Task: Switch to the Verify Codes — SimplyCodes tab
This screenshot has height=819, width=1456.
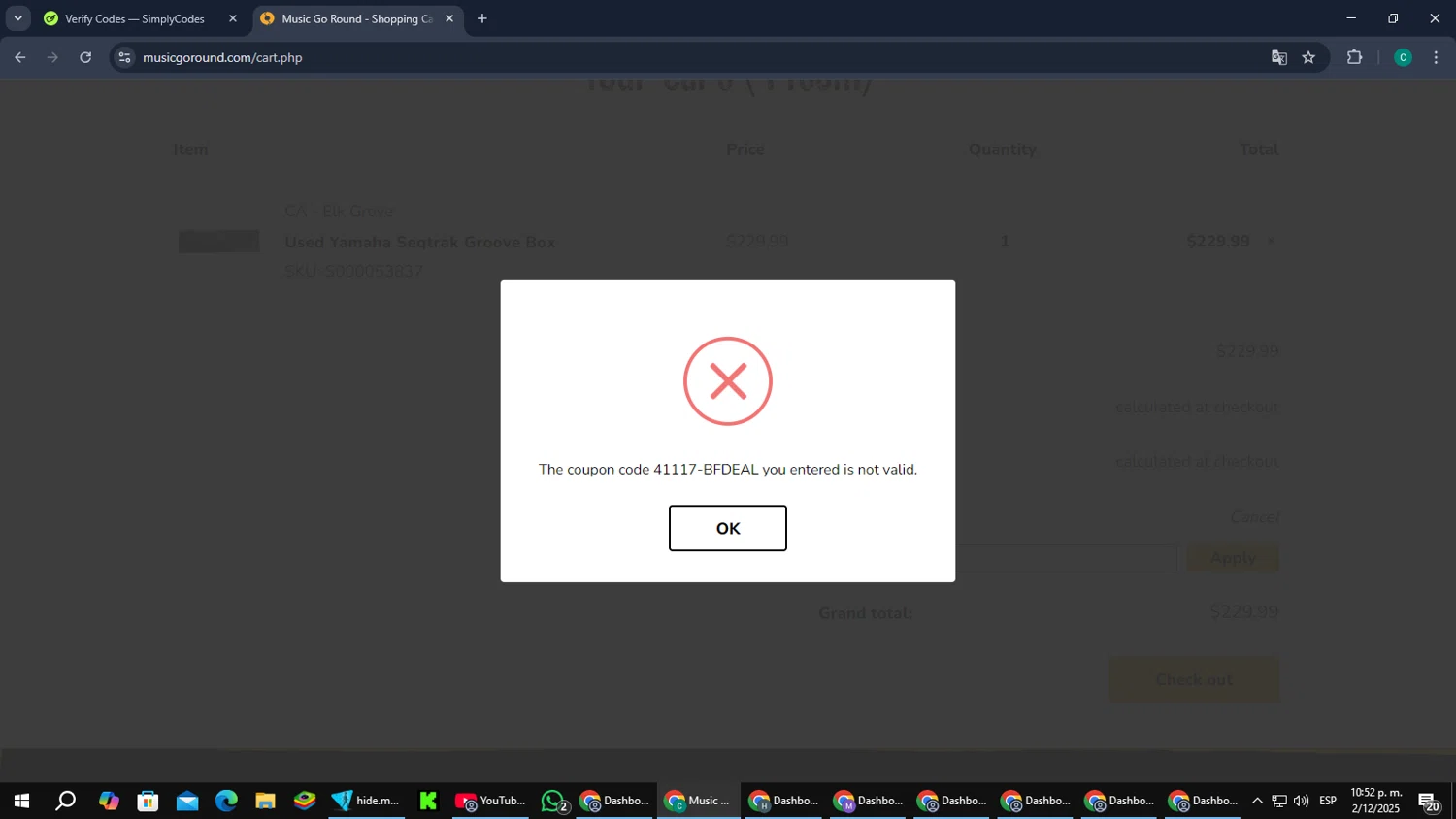Action: point(134,18)
